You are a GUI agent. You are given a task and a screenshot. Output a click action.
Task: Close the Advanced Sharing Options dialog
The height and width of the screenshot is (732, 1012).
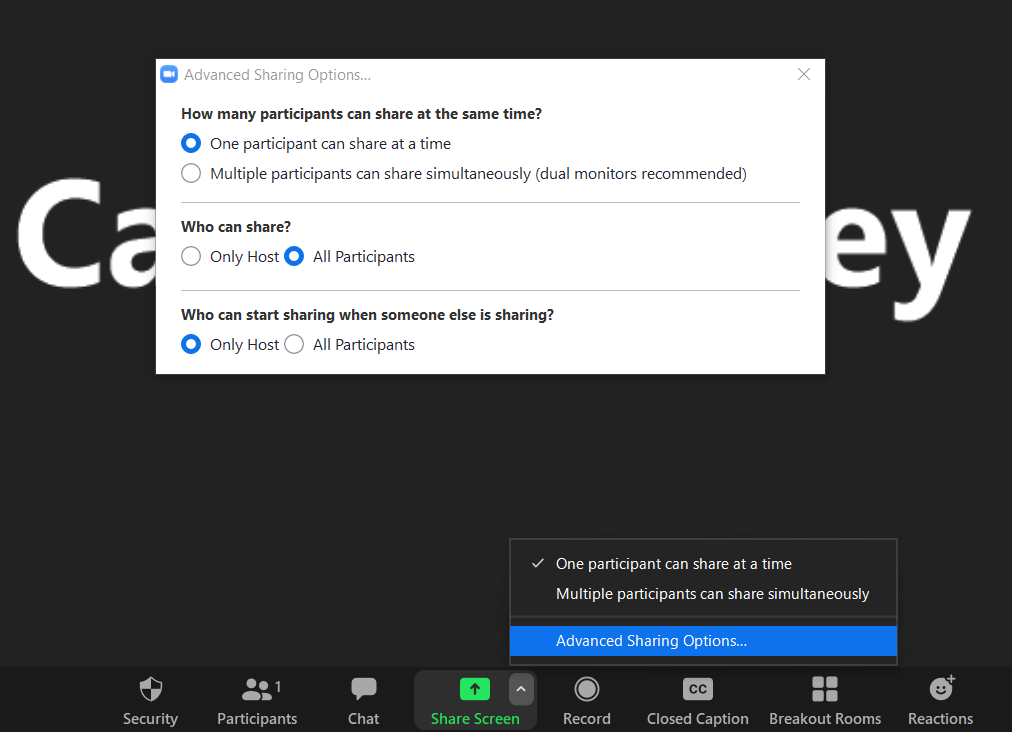click(804, 74)
